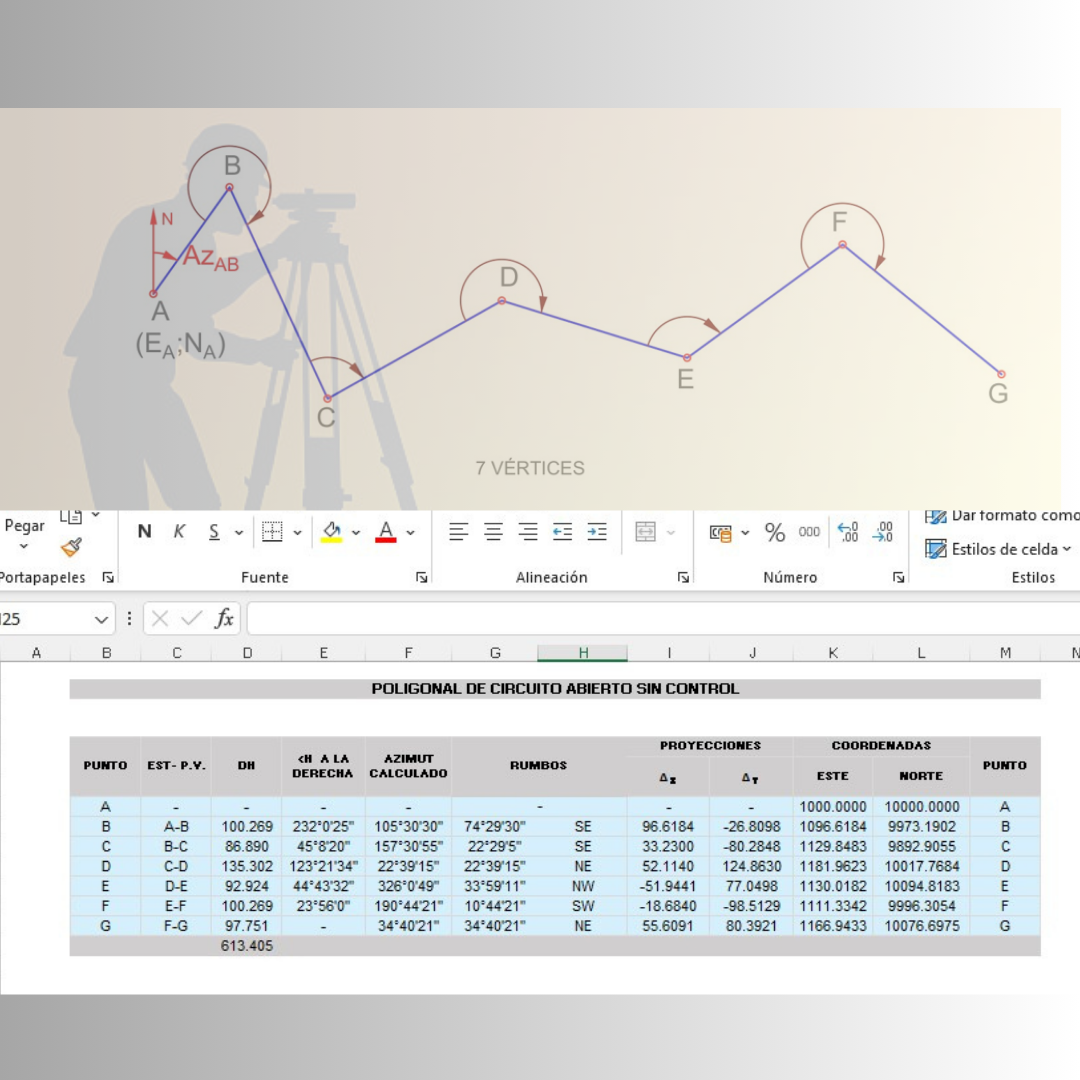Apply the yellow fill color bucket
Viewport: 1080px width, 1080px height.
[x=332, y=532]
